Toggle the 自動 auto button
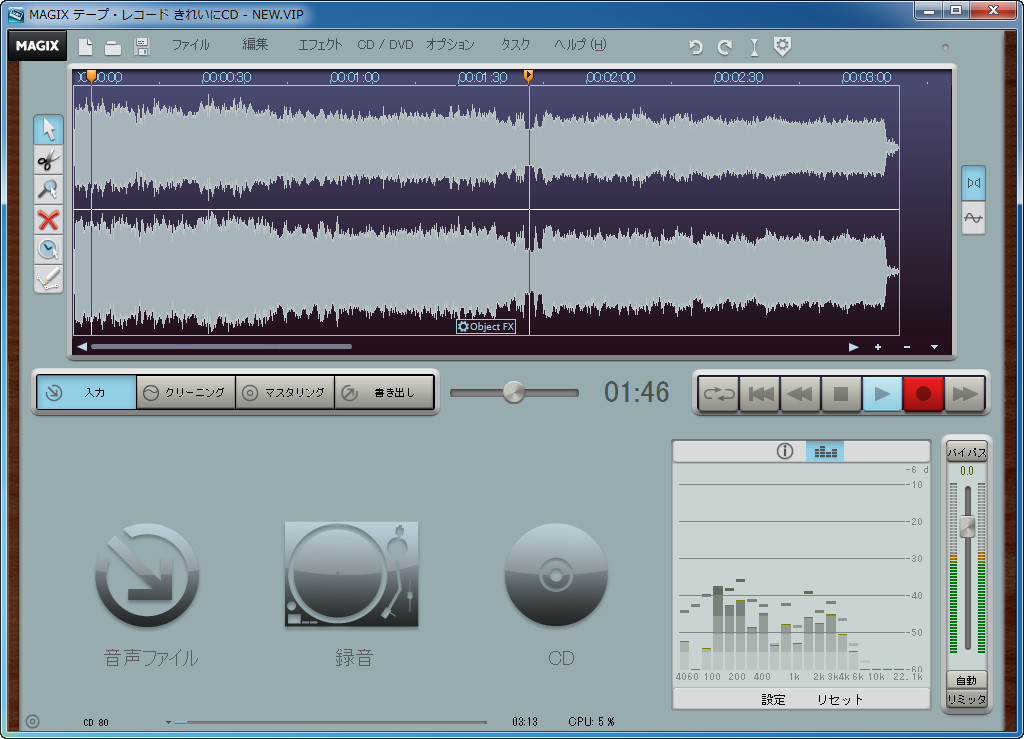1024x739 pixels. point(967,680)
